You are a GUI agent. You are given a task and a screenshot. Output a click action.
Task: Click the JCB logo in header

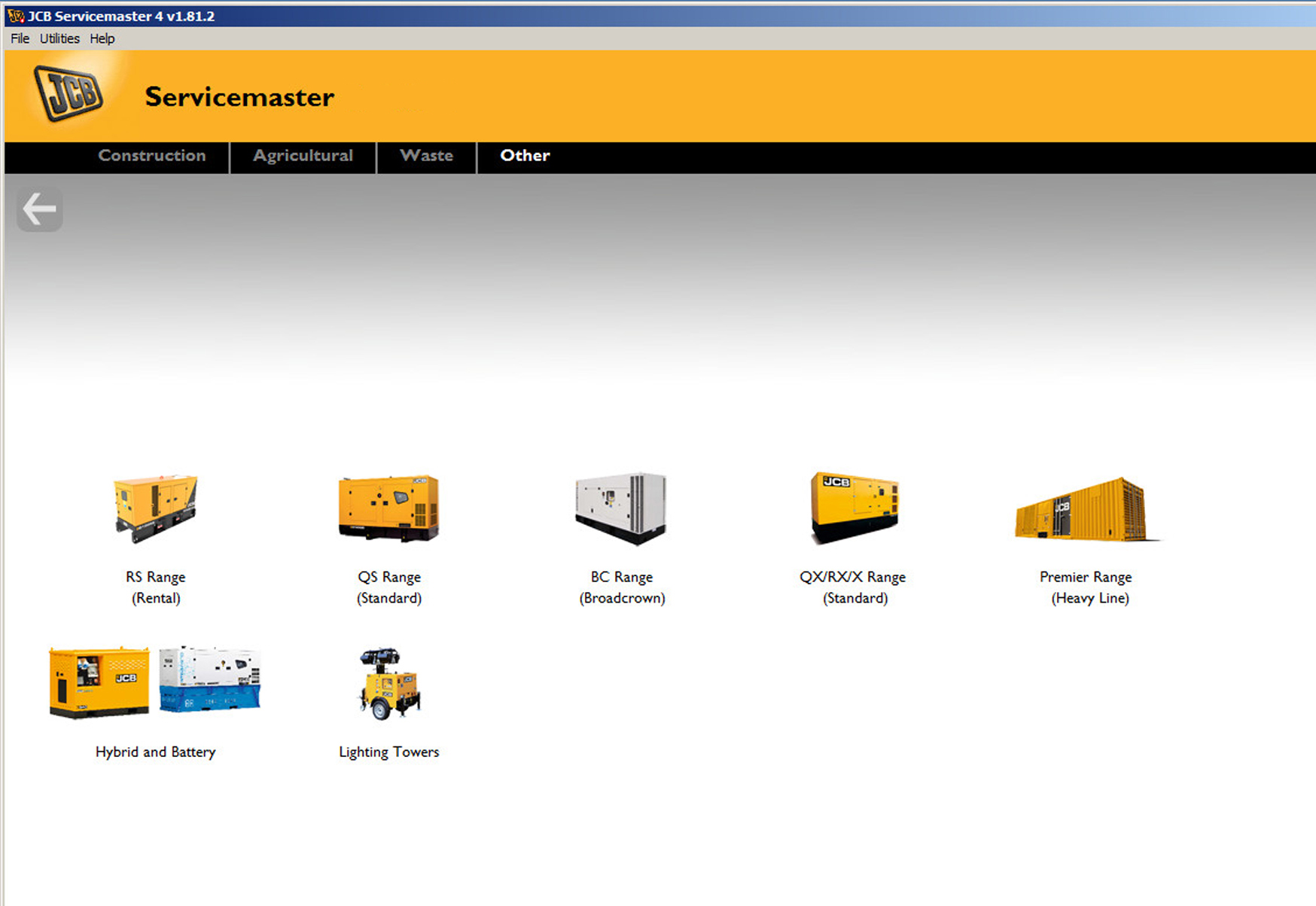tap(69, 93)
